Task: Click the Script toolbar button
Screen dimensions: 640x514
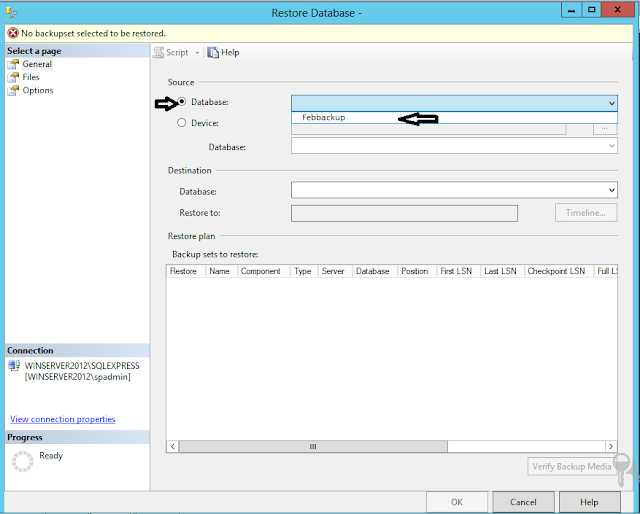Action: pyautogui.click(x=171, y=52)
